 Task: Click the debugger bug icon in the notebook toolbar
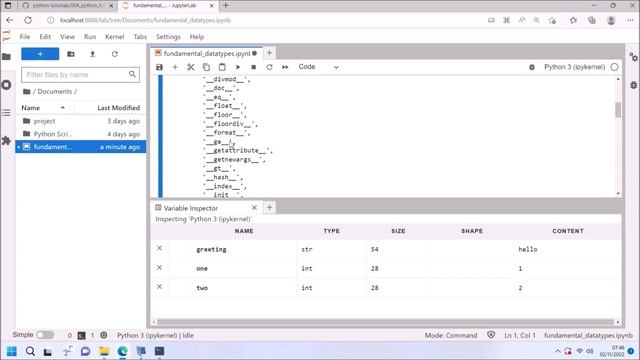(x=532, y=67)
